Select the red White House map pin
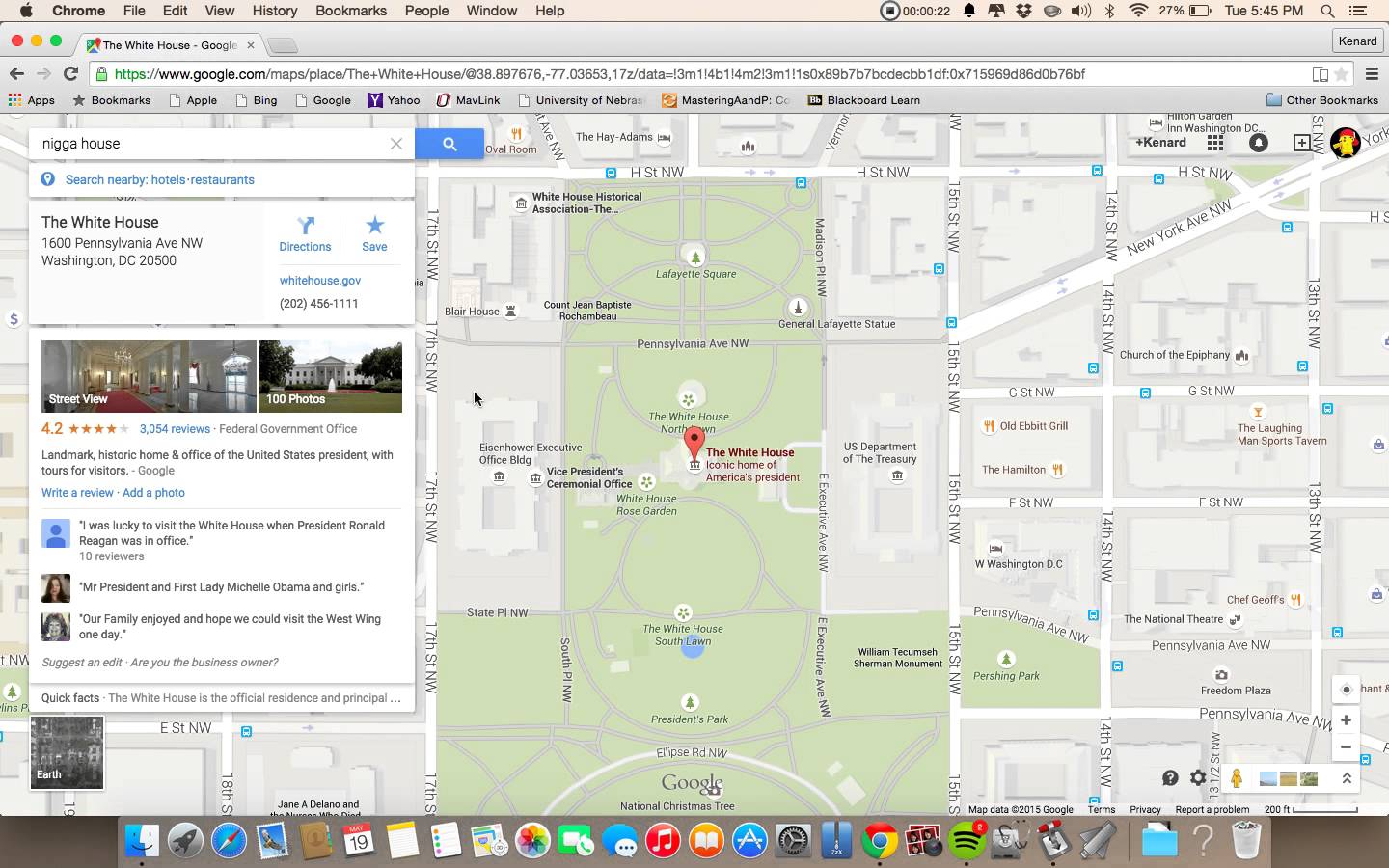This screenshot has width=1389, height=868. pos(694,445)
